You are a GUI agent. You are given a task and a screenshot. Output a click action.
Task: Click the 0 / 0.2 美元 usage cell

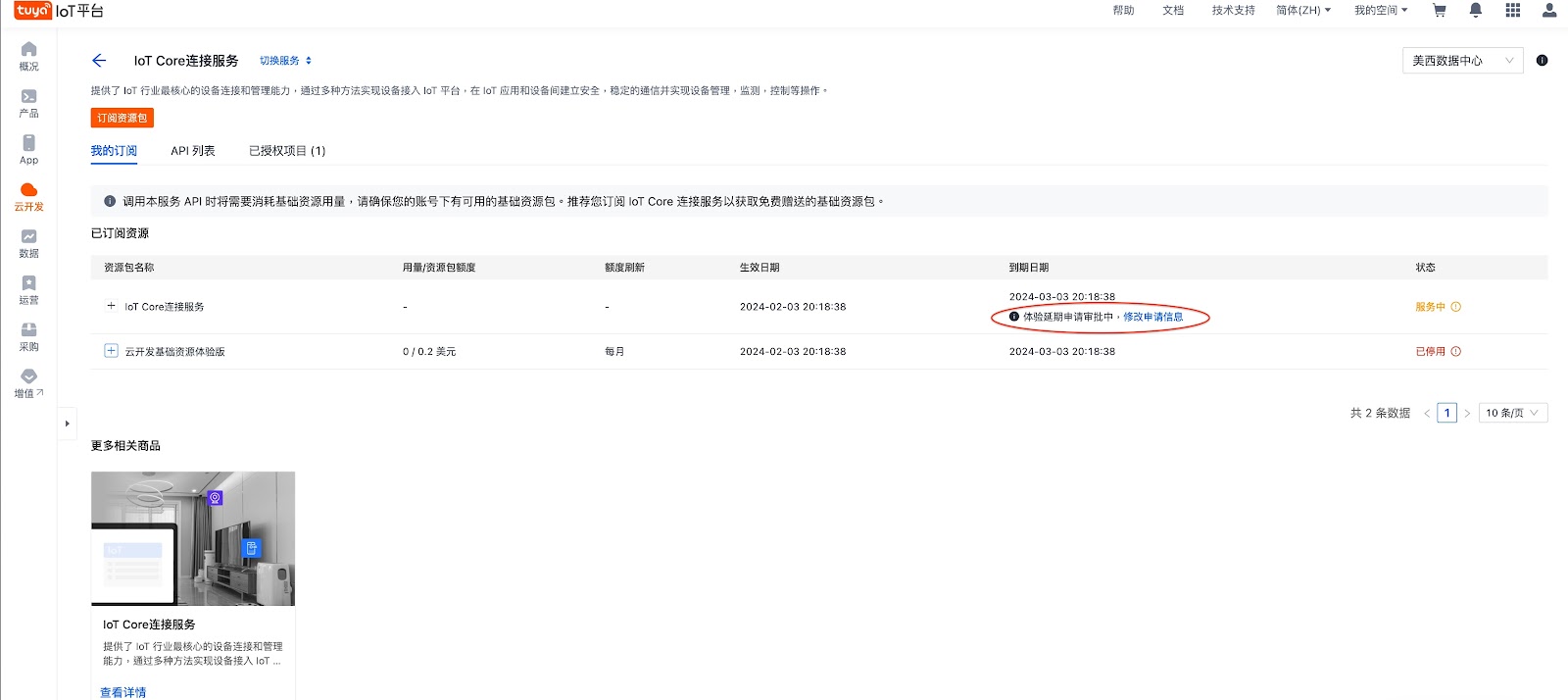tap(429, 352)
